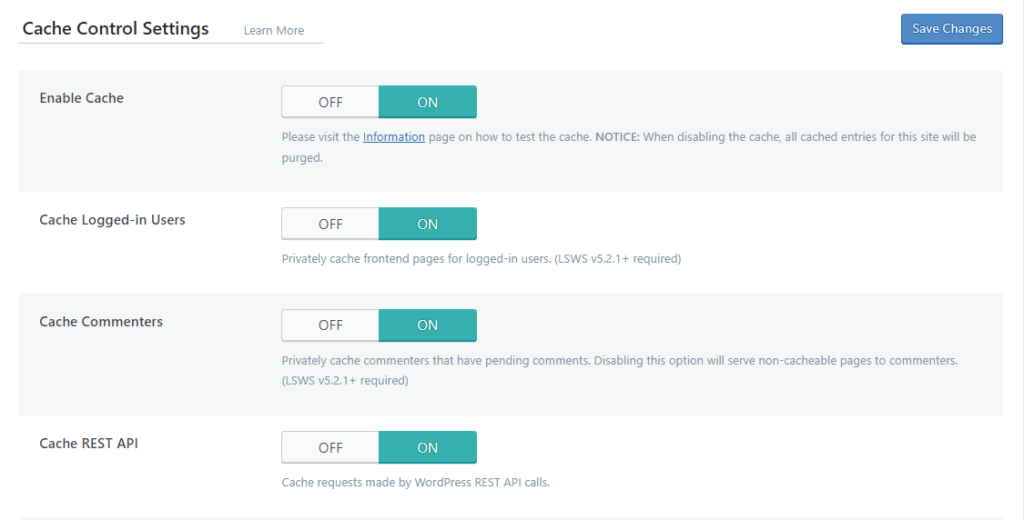
Task: Turn Enable Cache ON
Action: click(x=427, y=102)
